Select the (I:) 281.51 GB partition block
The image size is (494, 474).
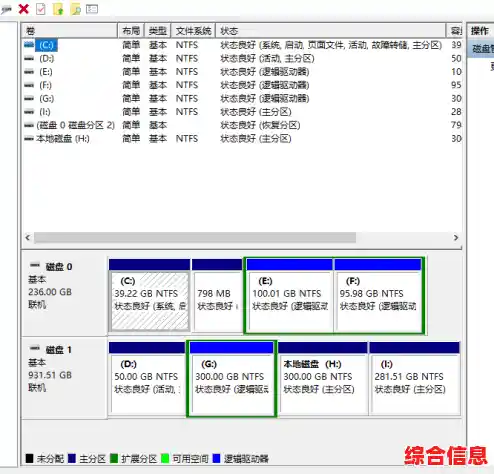(415, 378)
